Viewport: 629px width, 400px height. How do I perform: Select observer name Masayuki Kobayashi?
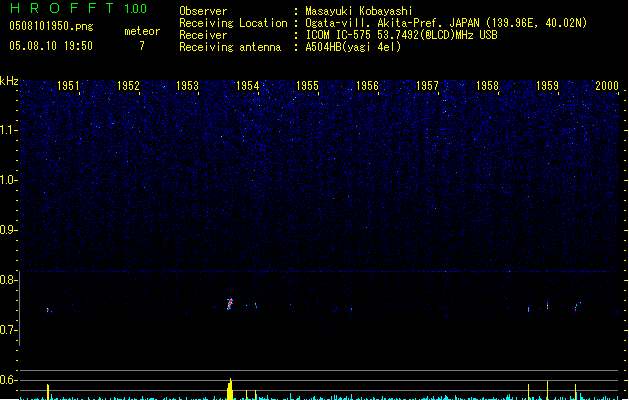coord(359,11)
